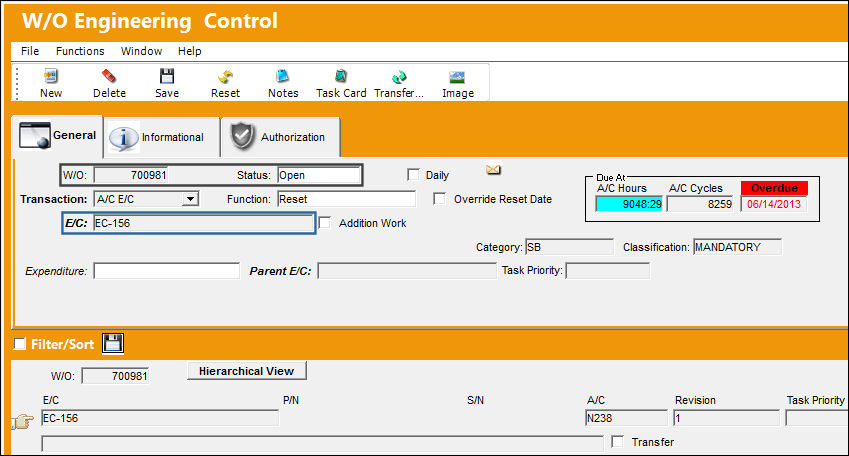
Task: Click the long field beside Transfer checkbox
Action: pyautogui.click(x=322, y=444)
